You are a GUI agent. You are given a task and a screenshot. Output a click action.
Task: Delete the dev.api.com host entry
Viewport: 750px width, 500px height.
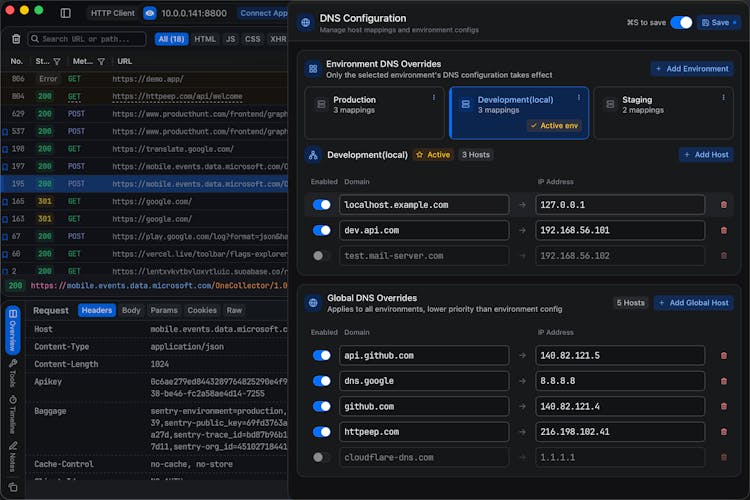tap(724, 230)
